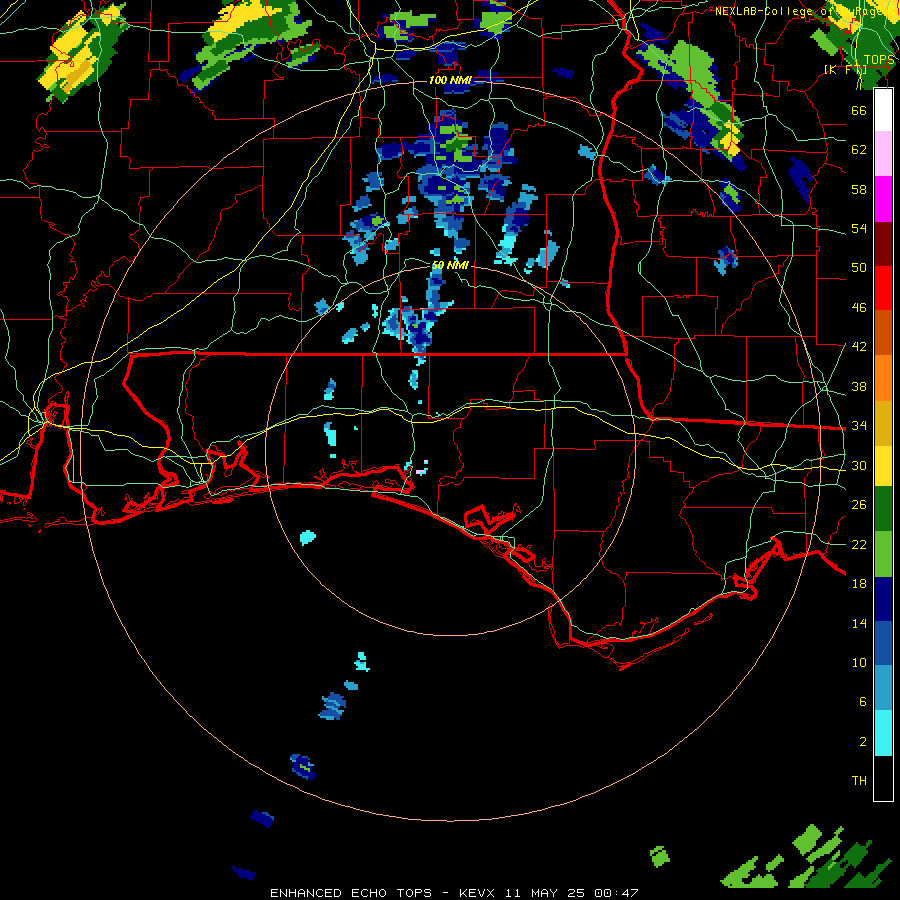The image size is (900, 900).
Task: Click the isolated cyan echo offshore in the Gulf
Action: pyautogui.click(x=308, y=538)
